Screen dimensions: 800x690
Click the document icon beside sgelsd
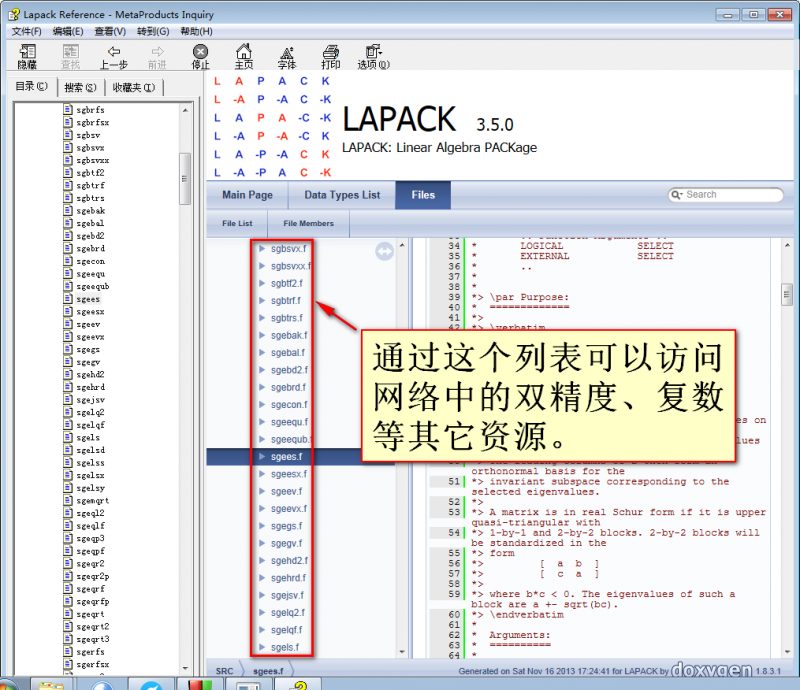pyautogui.click(x=68, y=450)
